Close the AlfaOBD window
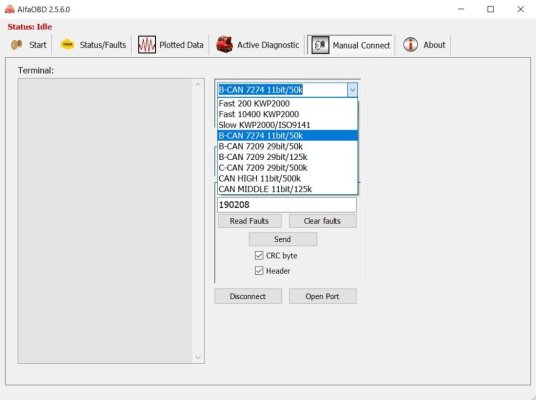This screenshot has height=400, width=536. [520, 9]
